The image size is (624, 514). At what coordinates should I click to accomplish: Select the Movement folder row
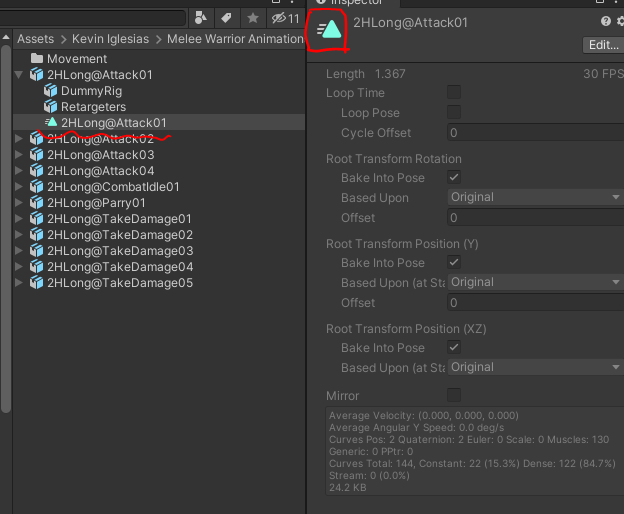click(159, 58)
